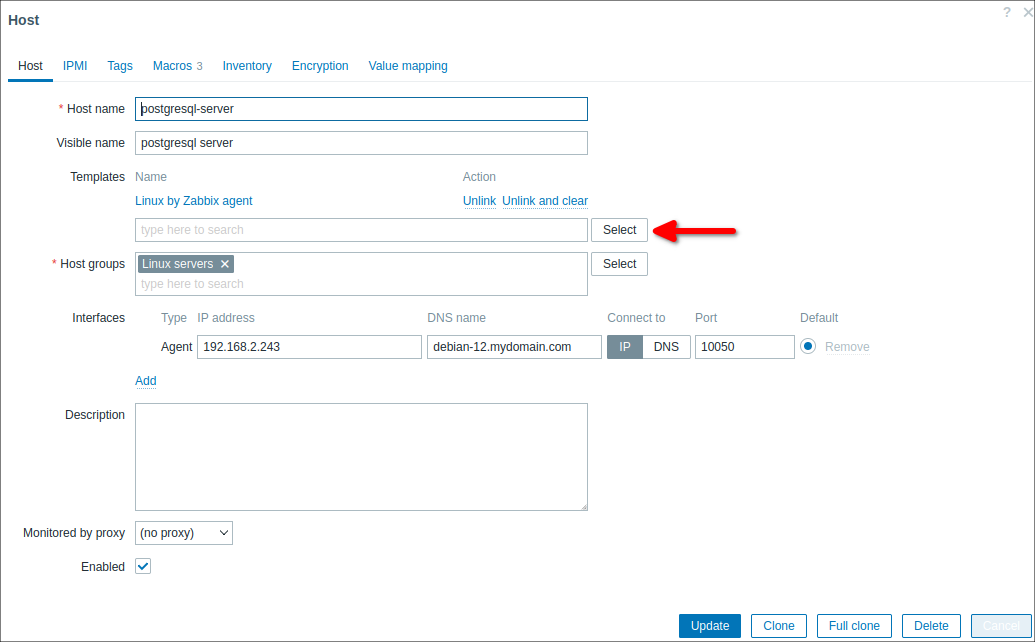Click inside the Host name input field
This screenshot has width=1035, height=642.
tap(360, 108)
